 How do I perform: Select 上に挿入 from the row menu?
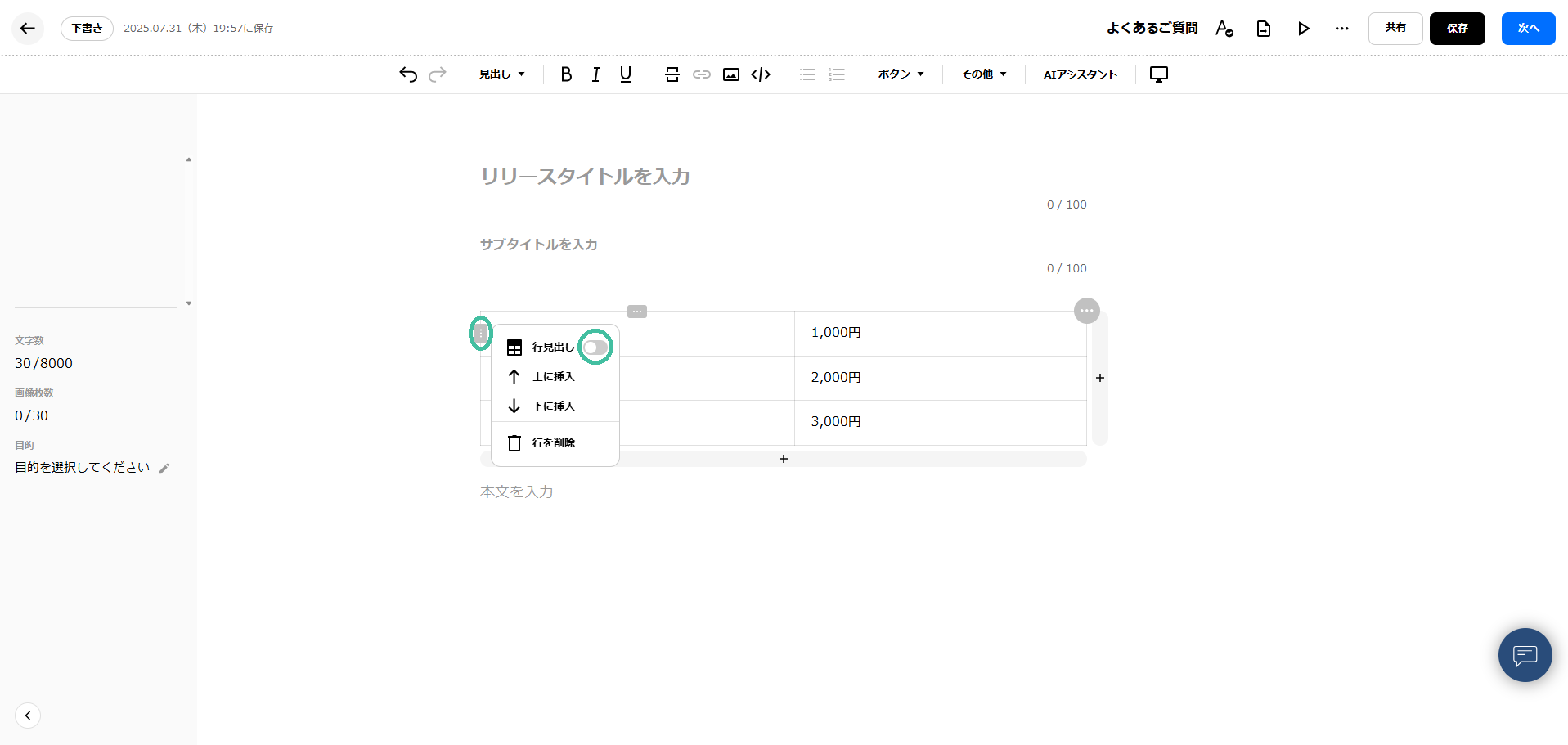553,376
